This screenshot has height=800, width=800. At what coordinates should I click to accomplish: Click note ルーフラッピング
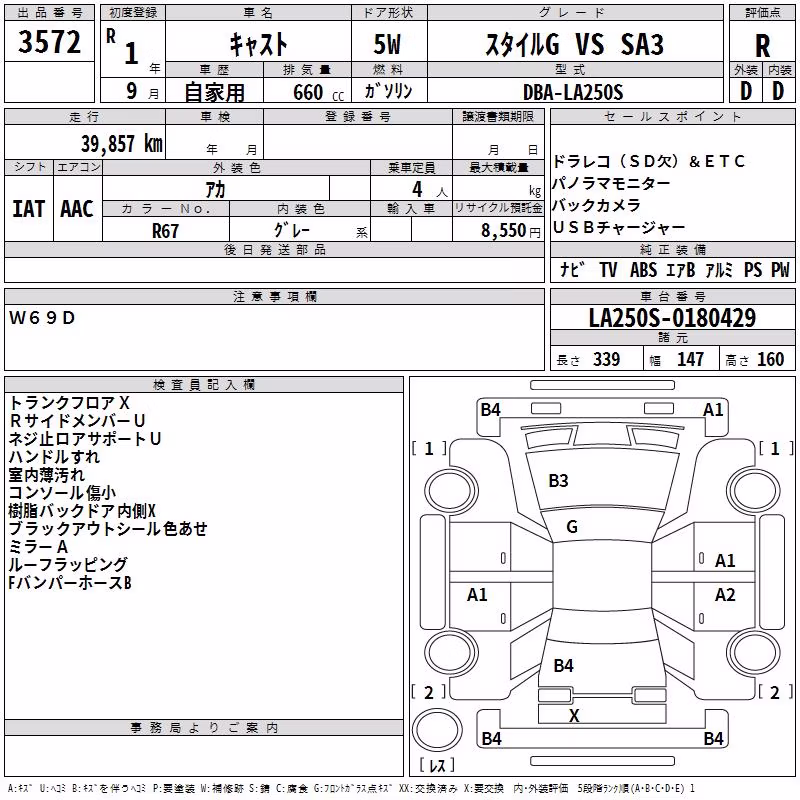pyautogui.click(x=68, y=565)
